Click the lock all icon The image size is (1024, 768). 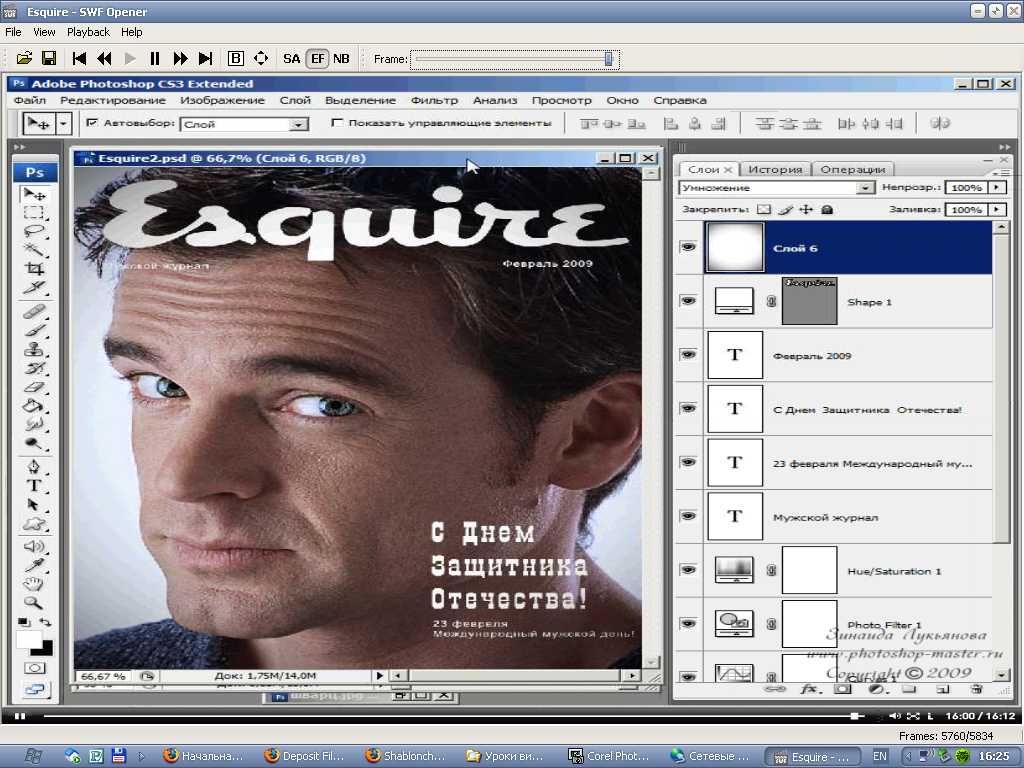pyautogui.click(x=827, y=210)
